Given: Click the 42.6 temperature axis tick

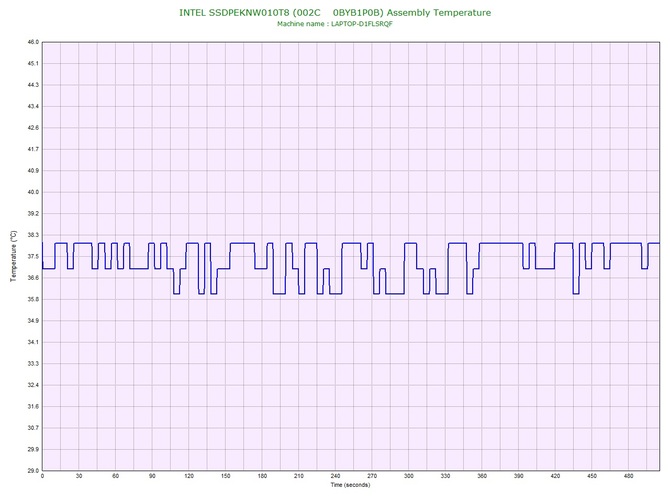Looking at the screenshot, I should pos(33,128).
